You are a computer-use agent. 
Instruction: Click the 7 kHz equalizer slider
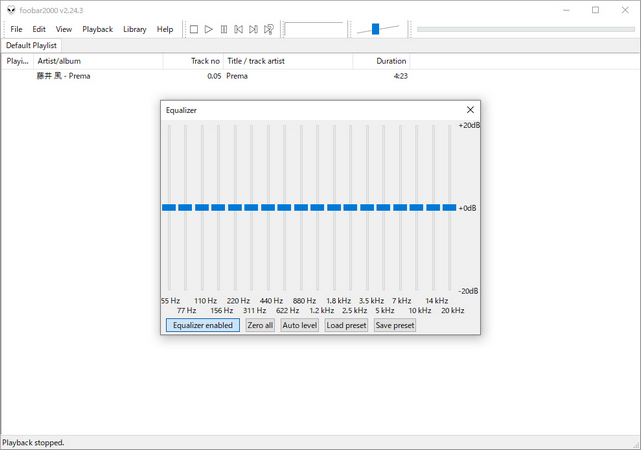point(400,208)
